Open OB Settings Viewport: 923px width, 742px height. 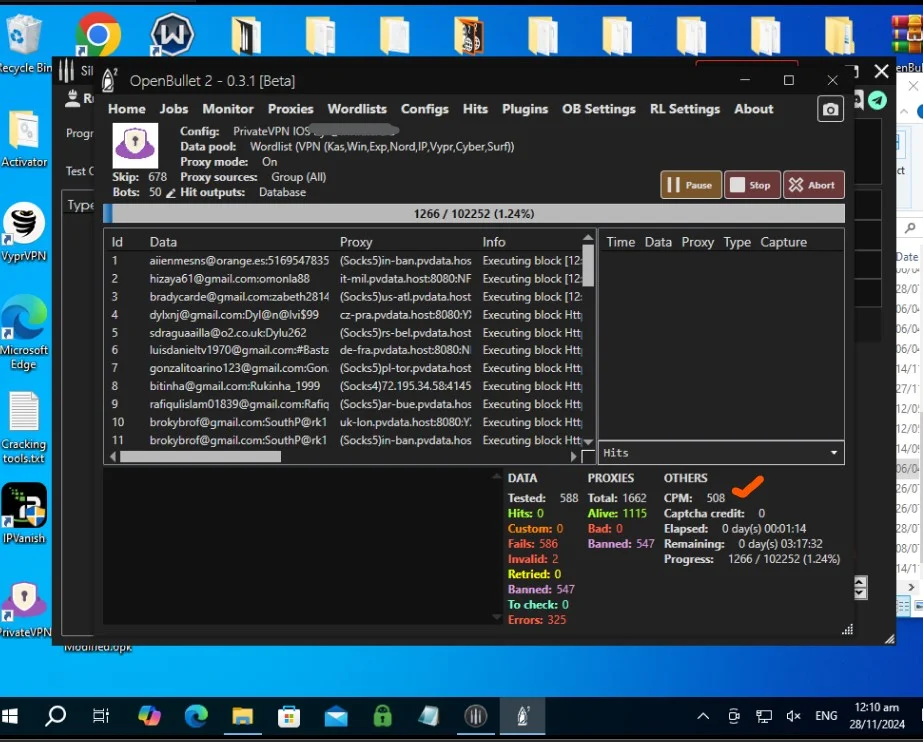coord(599,109)
